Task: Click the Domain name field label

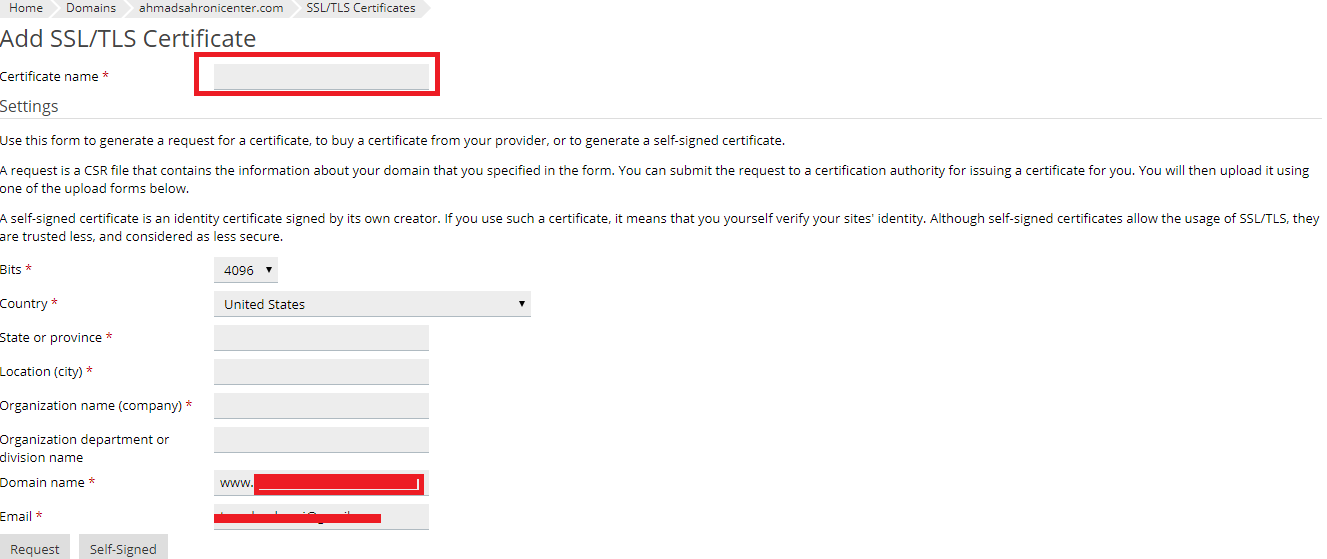Action: (x=43, y=483)
